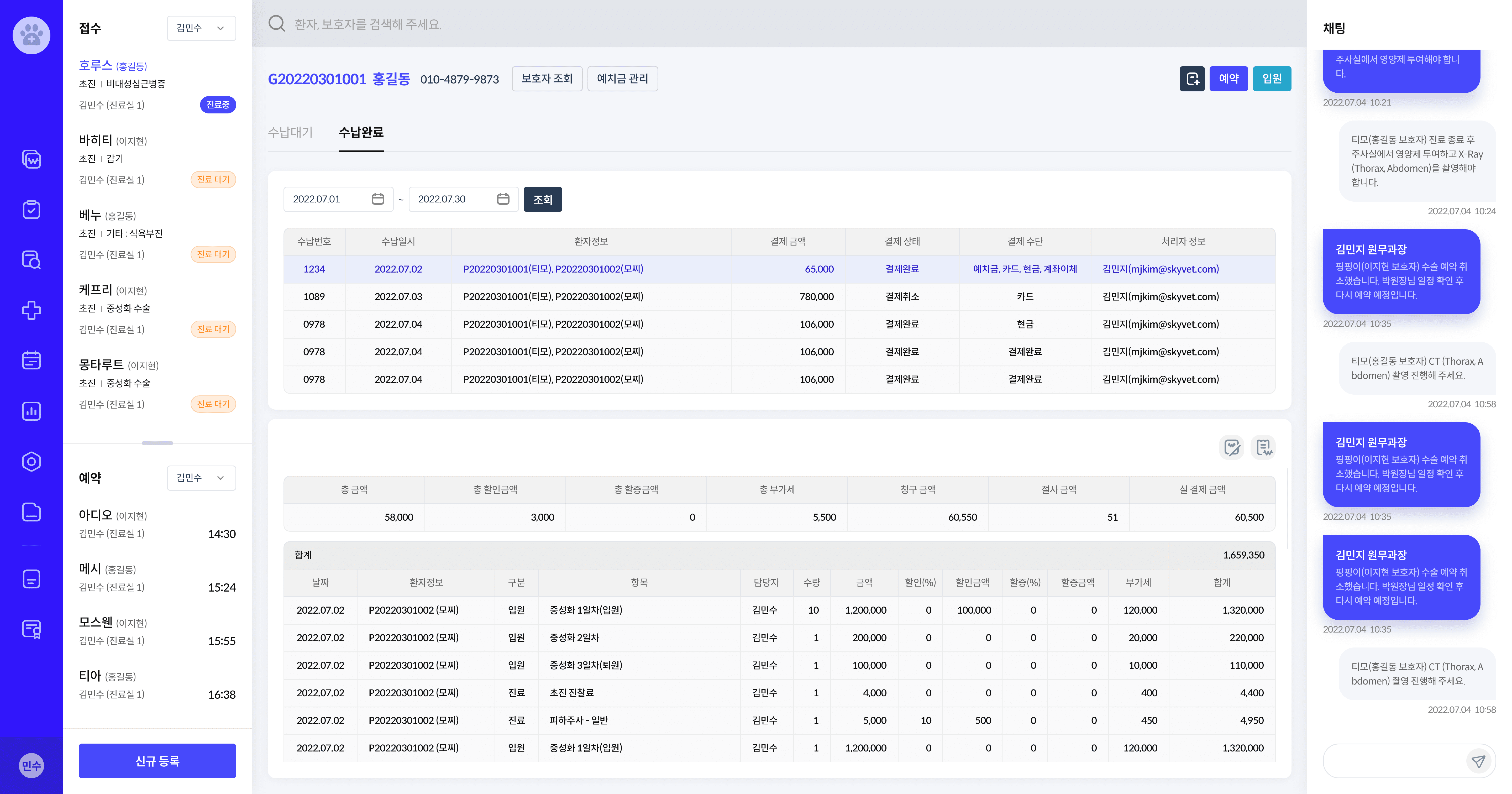This screenshot has height=794, width=1512.
Task: Click the dark add-document icon beside 예약
Action: coord(1191,79)
